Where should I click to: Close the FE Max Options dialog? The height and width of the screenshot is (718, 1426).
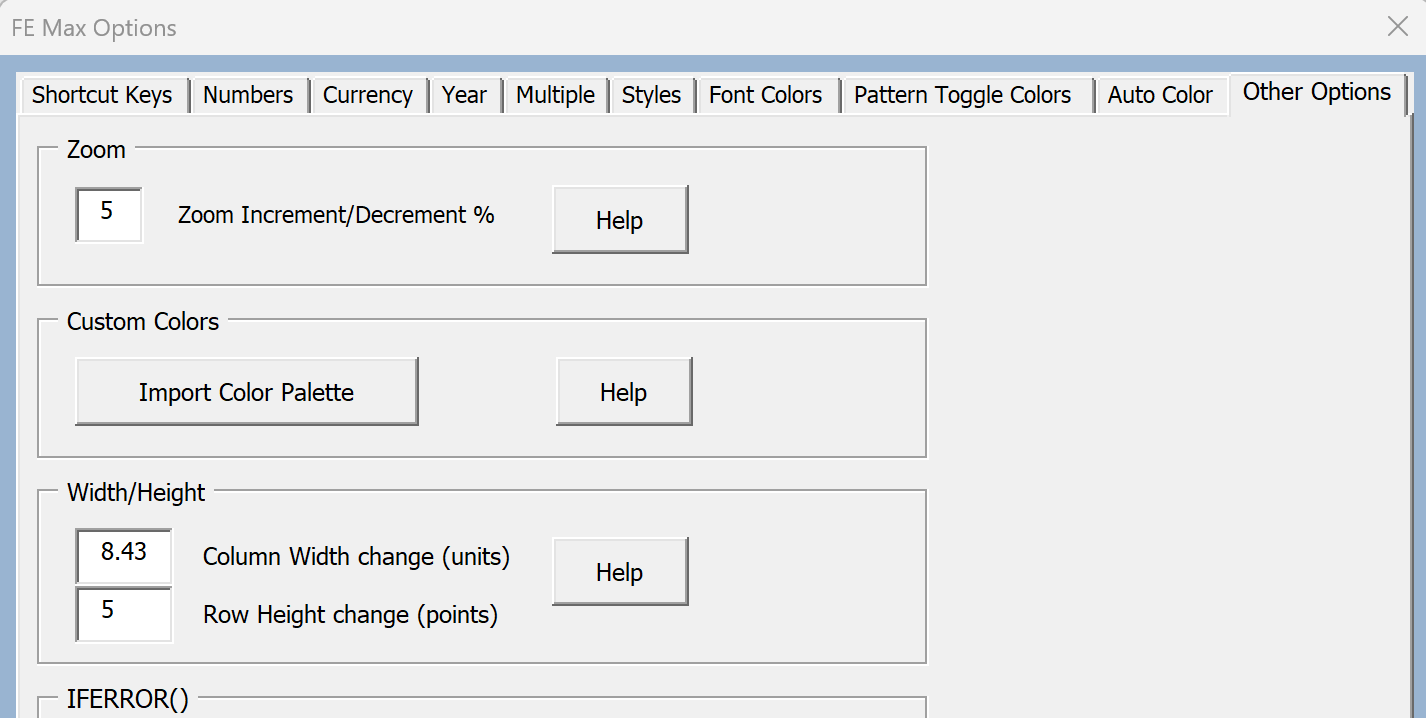(1397, 27)
